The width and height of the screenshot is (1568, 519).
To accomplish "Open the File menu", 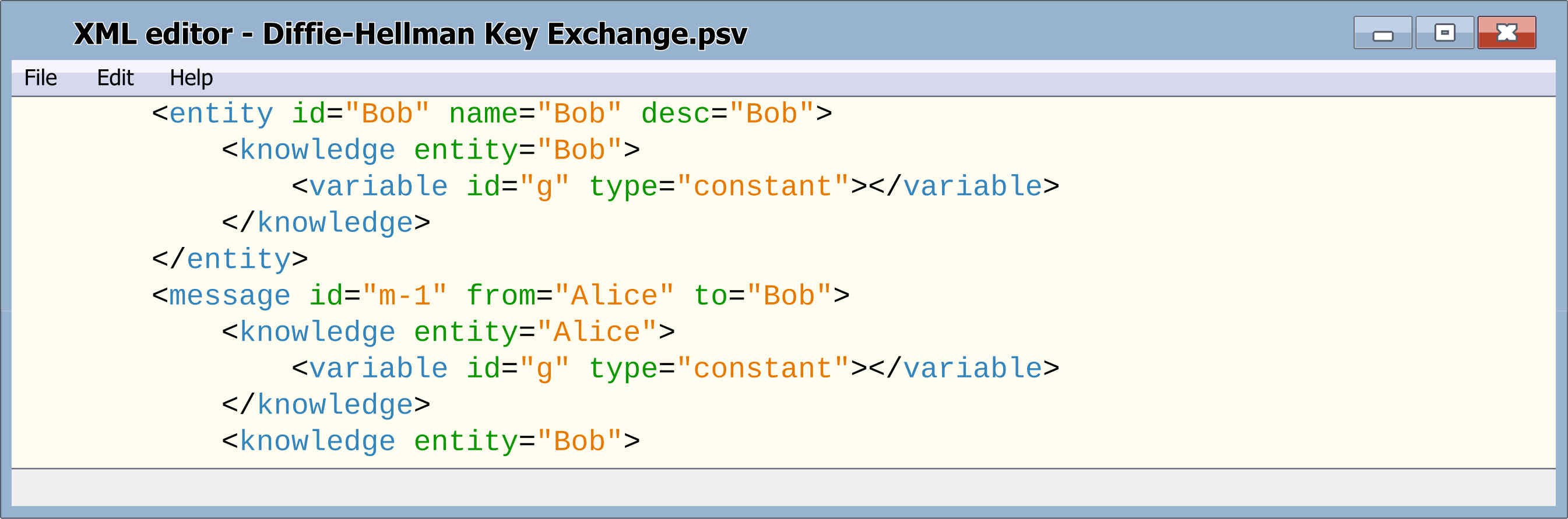I will [40, 78].
